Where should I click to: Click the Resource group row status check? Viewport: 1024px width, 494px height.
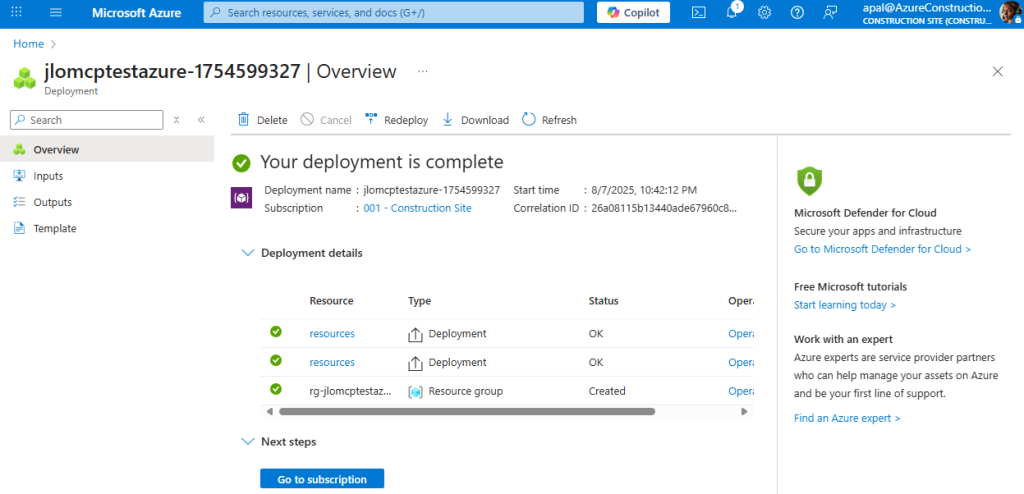coord(276,389)
